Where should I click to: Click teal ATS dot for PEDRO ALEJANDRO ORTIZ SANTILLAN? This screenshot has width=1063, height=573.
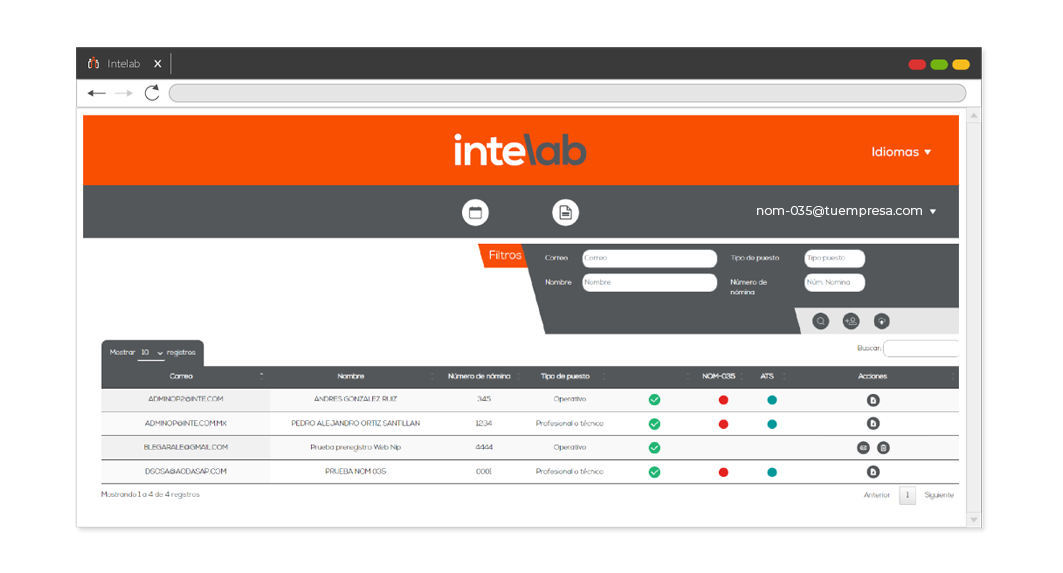click(x=771, y=424)
